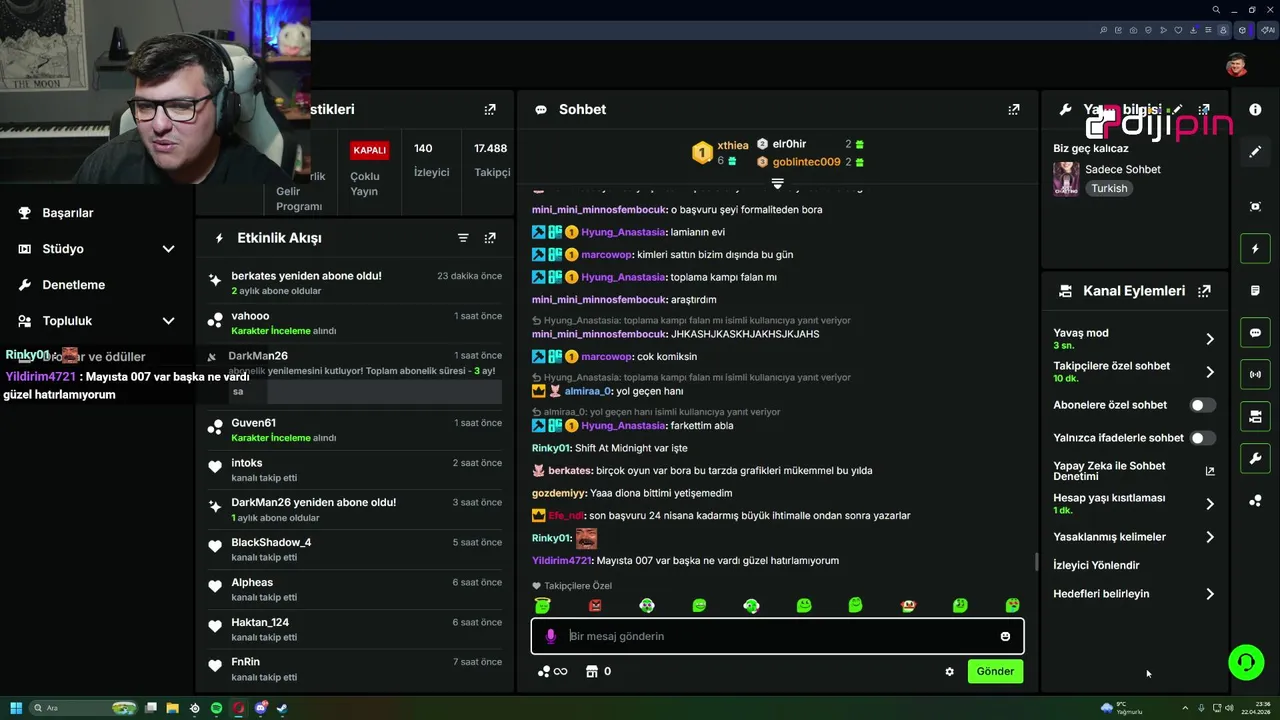Open the Windows Start menu

tap(16, 708)
